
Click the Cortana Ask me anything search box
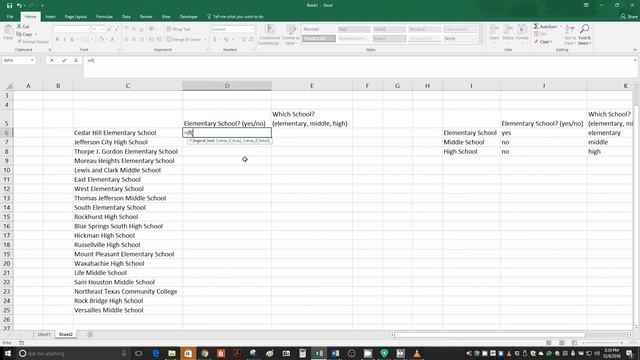[x=73, y=353]
